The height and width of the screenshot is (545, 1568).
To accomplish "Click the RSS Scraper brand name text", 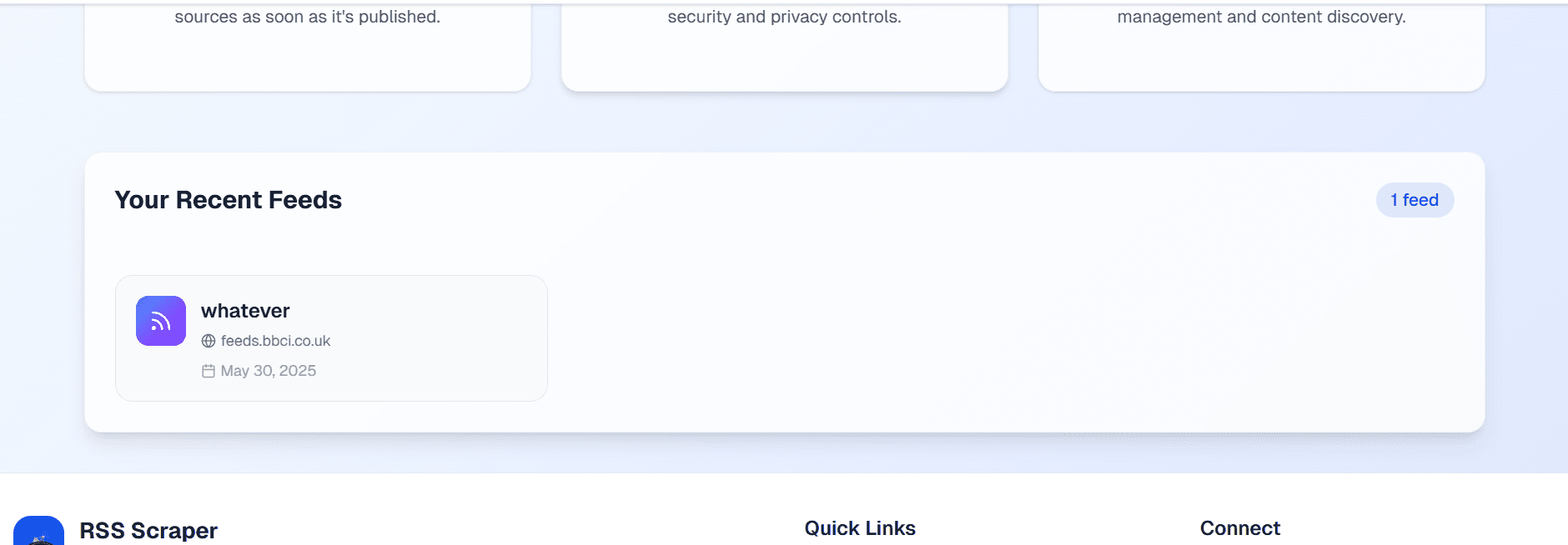I will 148,531.
